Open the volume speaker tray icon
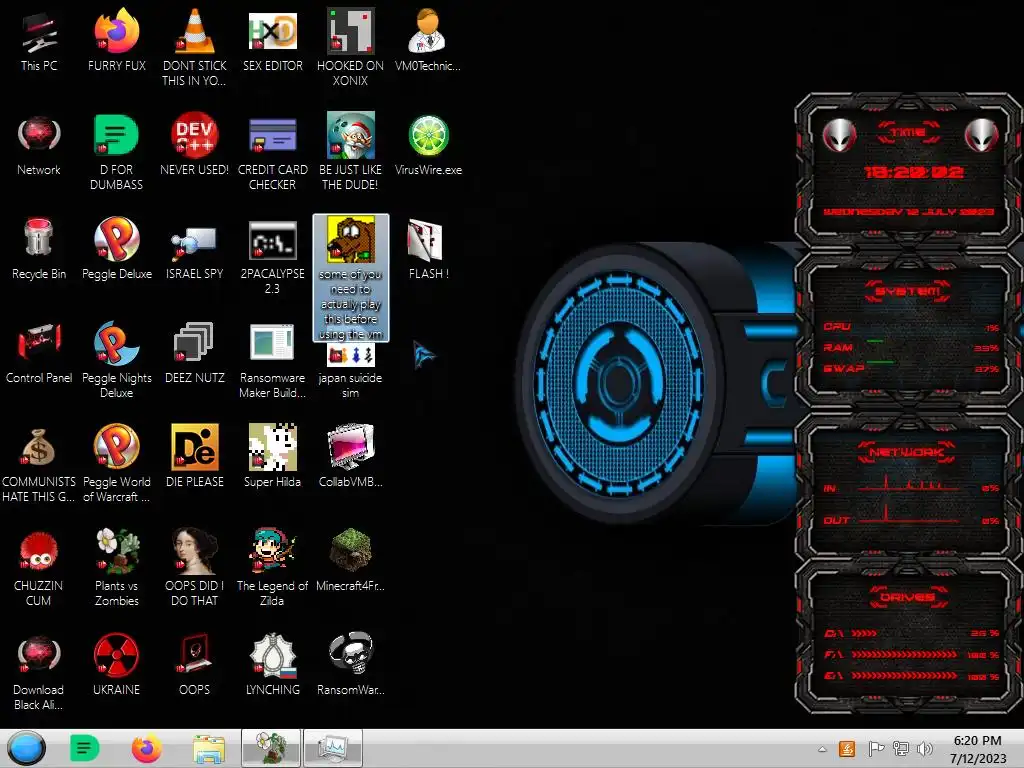The height and width of the screenshot is (768, 1024). point(925,748)
